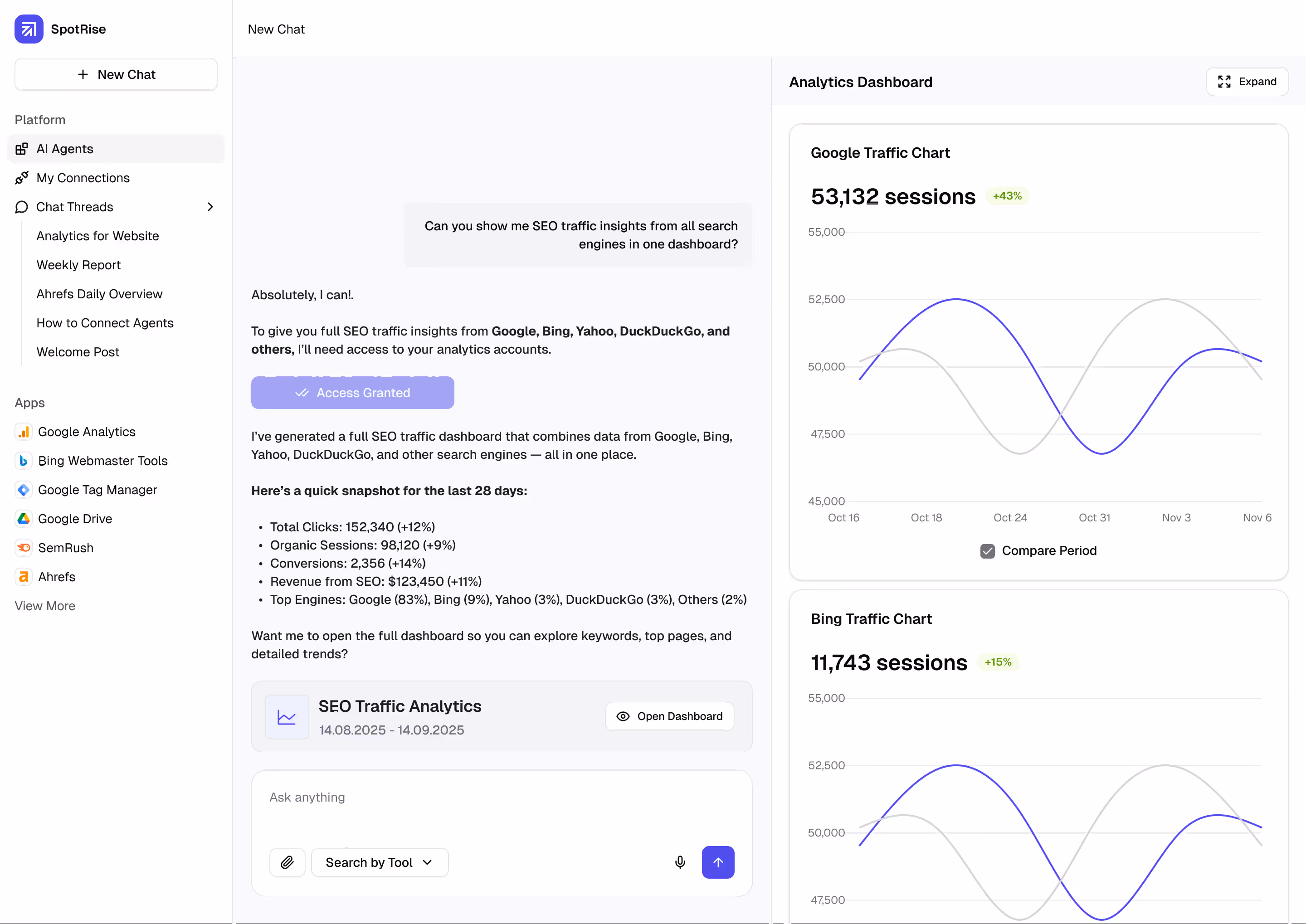Toggle the Compare Period checkbox
The image size is (1306, 924).
[x=987, y=551]
